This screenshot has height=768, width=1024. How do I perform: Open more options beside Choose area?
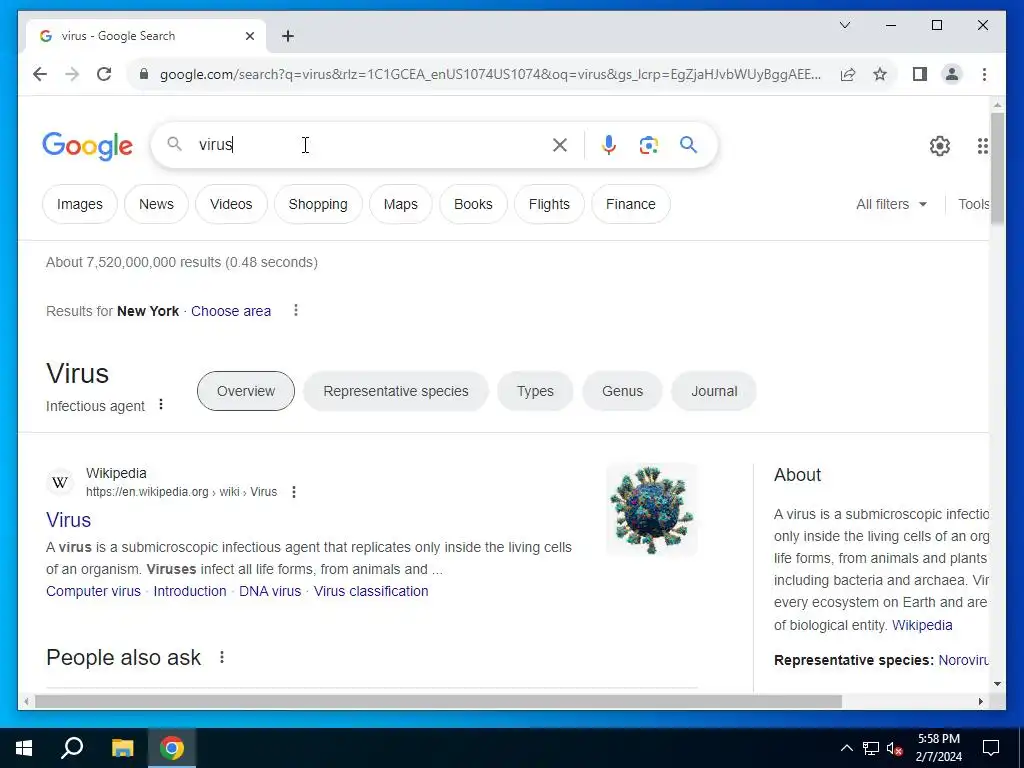(296, 310)
